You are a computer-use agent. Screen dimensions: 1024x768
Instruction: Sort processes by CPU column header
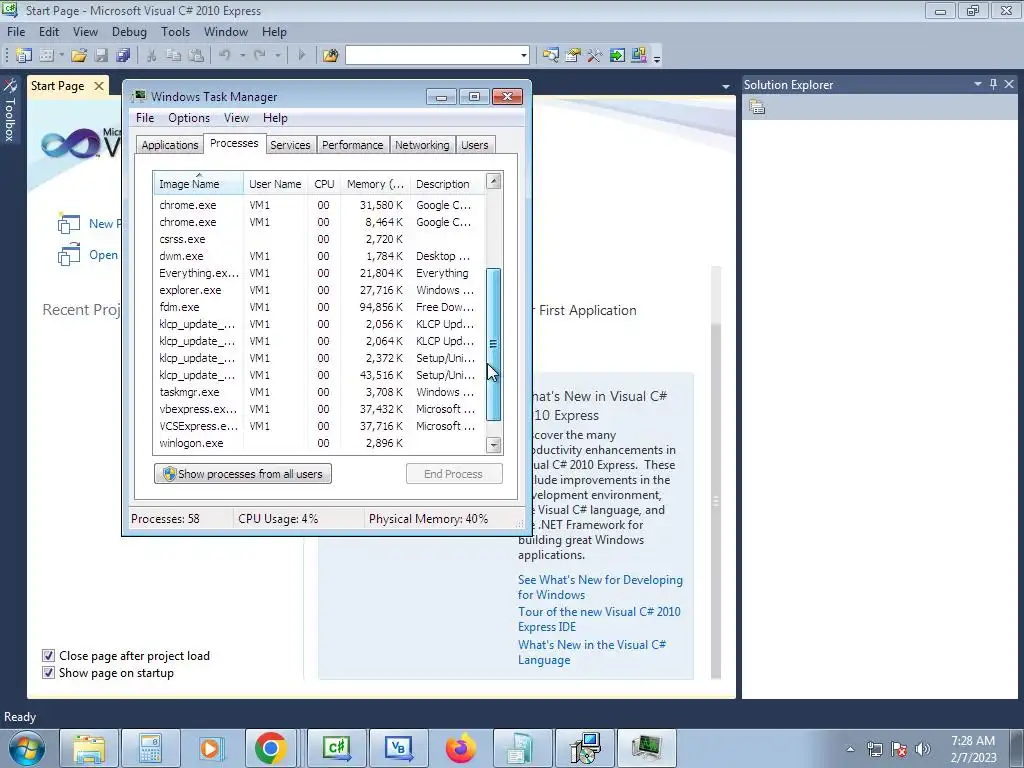[324, 184]
